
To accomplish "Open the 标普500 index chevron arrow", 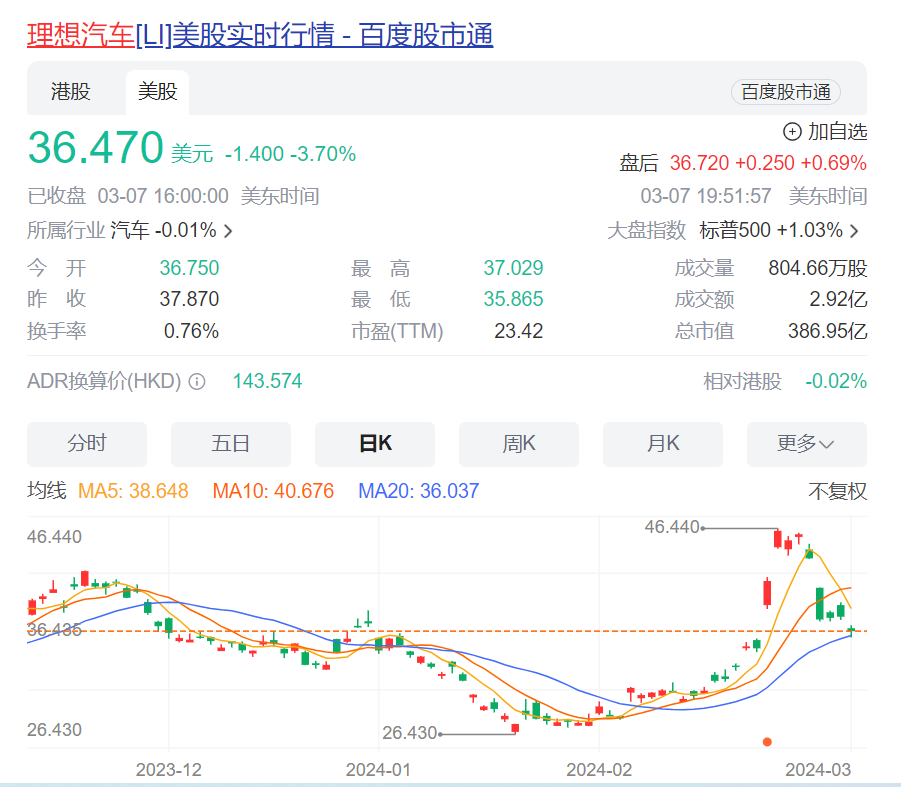I will 854,231.
